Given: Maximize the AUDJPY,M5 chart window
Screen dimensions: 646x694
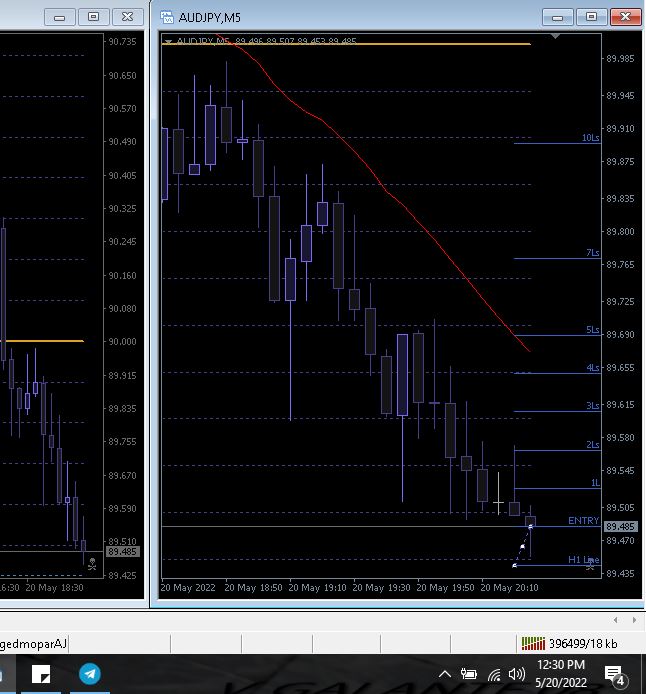Looking at the screenshot, I should 592,17.
